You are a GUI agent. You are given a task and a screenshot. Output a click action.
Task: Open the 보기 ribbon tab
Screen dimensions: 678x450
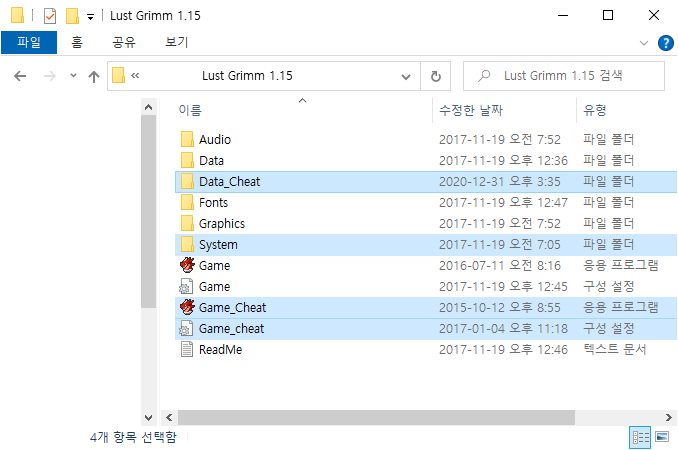point(176,43)
